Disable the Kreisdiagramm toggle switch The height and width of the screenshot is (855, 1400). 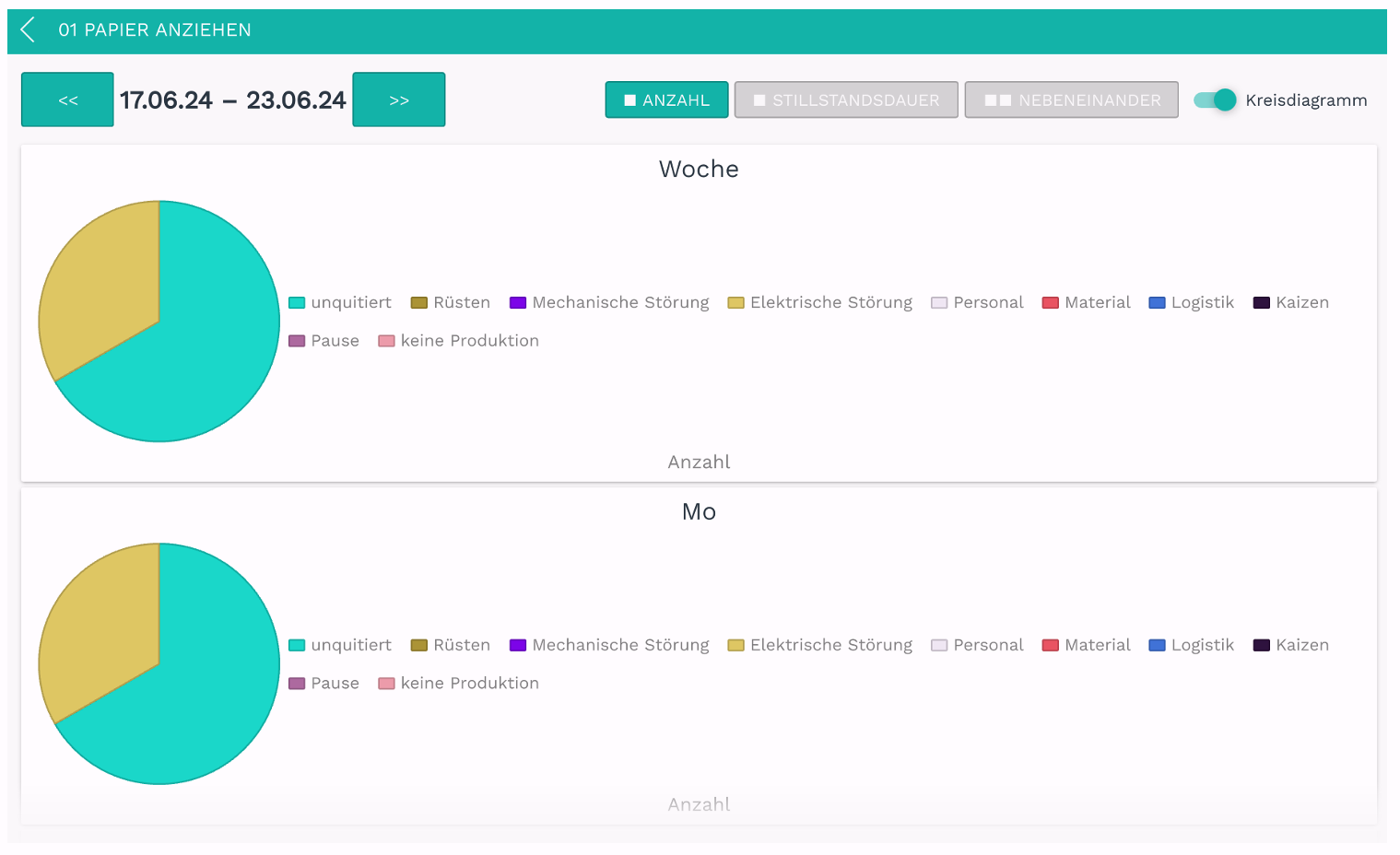[1215, 100]
